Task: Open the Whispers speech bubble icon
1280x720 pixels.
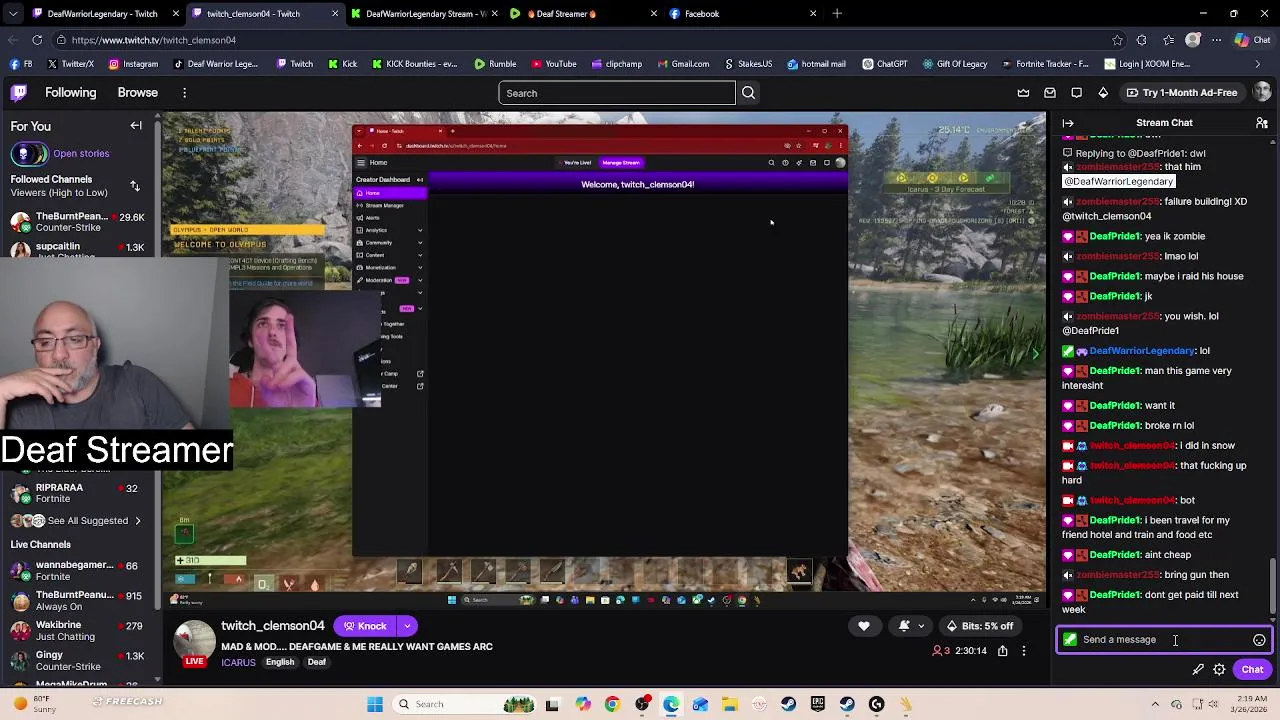Action: click(x=1076, y=93)
